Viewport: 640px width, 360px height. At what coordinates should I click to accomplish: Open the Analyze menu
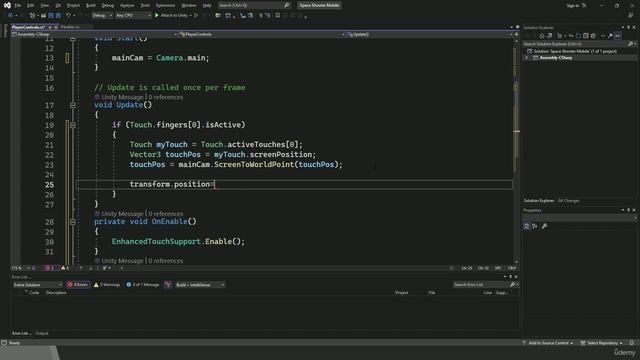[x=127, y=5]
